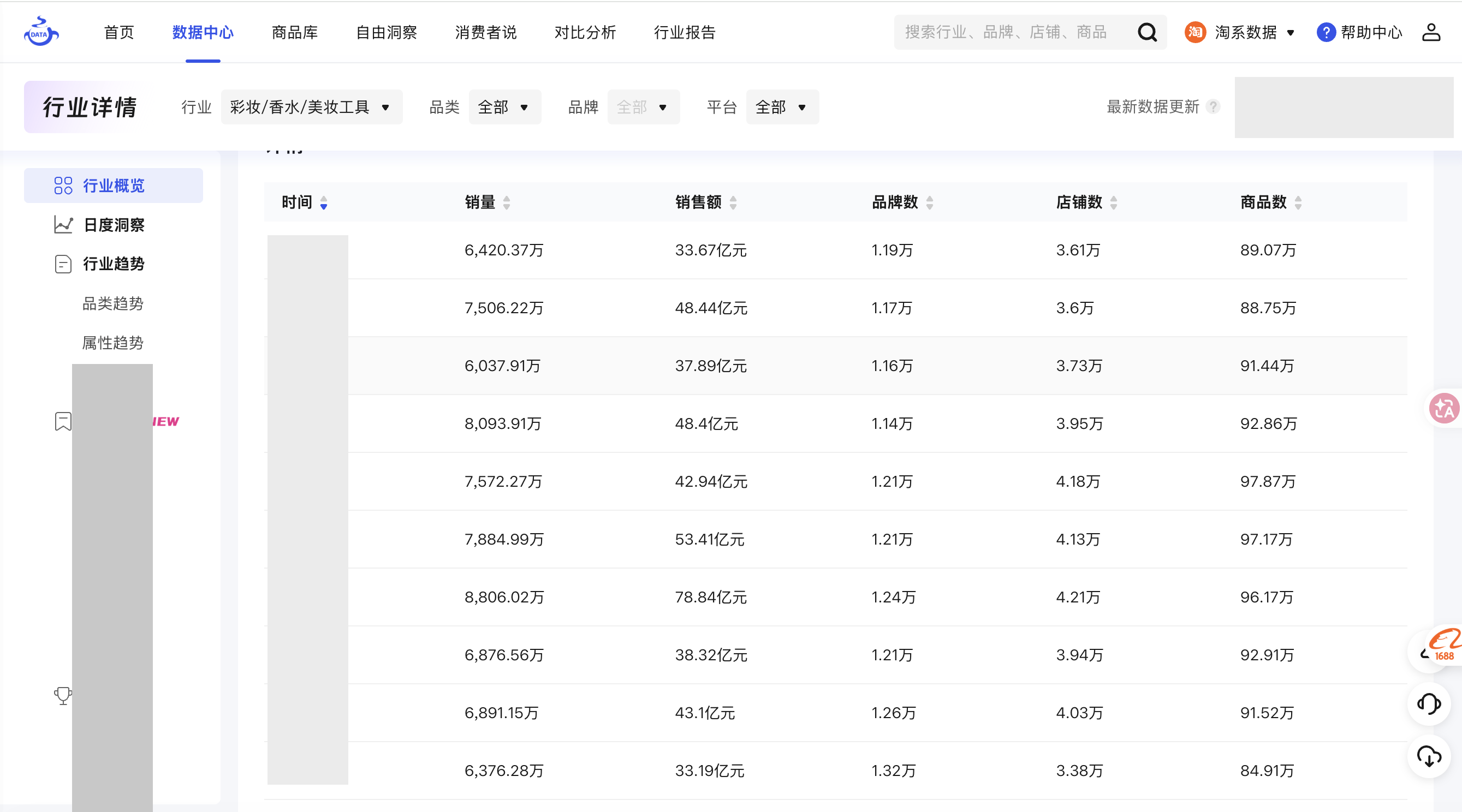
Task: Go to 首页 tab
Action: (119, 32)
